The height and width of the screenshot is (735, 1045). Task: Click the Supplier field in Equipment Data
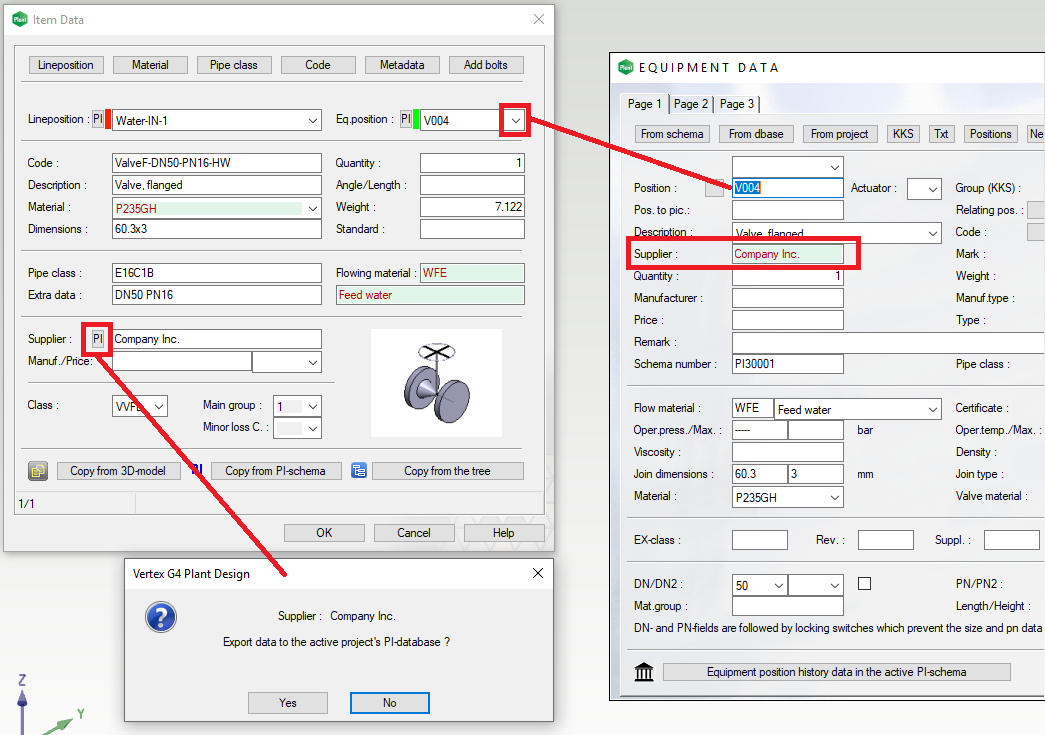[x=788, y=254]
